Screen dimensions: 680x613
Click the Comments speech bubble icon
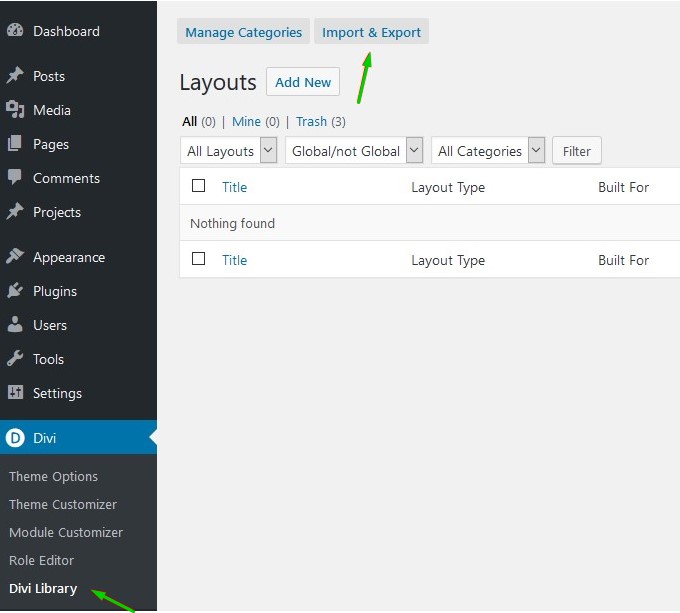point(15,178)
